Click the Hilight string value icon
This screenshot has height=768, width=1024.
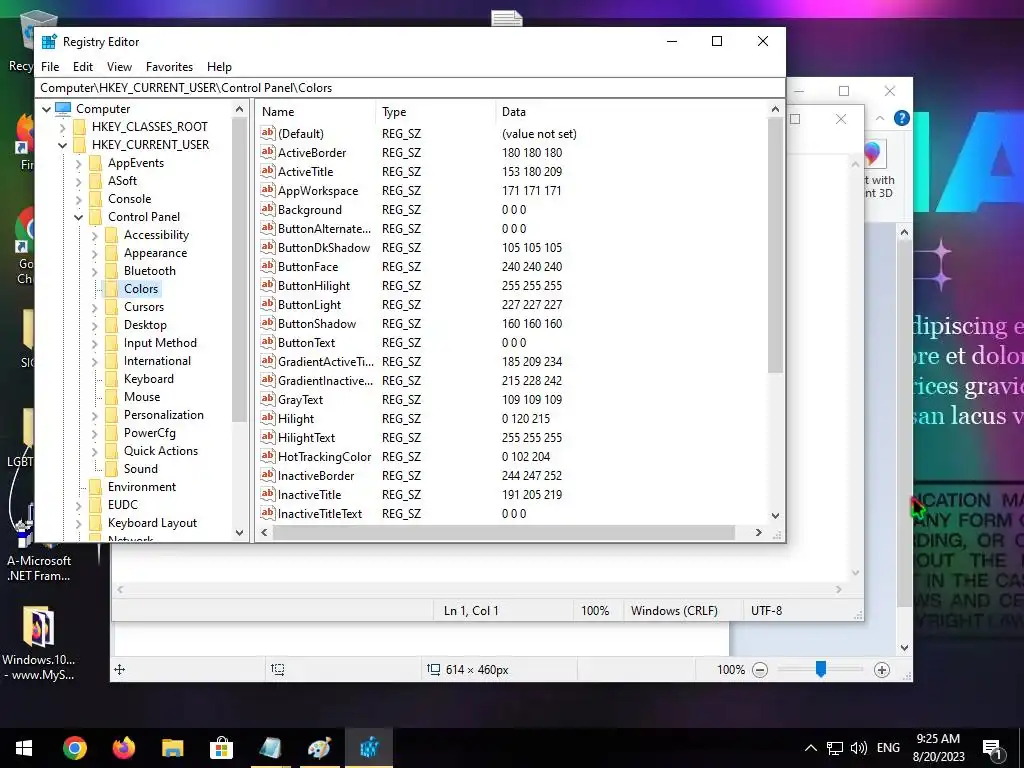coord(267,418)
